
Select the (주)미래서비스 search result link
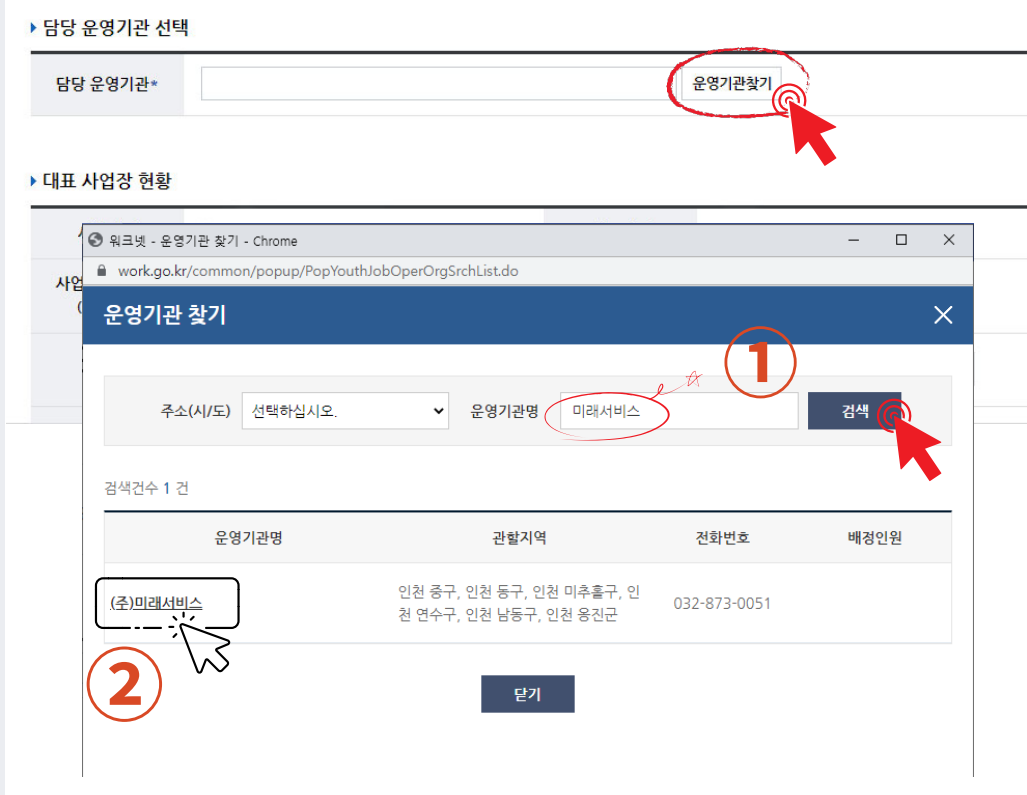pos(155,603)
